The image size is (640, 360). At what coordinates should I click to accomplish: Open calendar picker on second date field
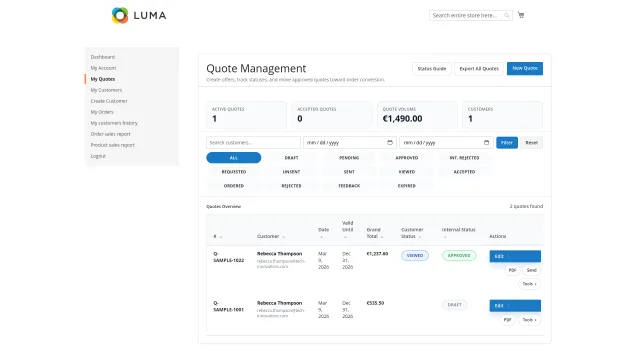pos(486,142)
